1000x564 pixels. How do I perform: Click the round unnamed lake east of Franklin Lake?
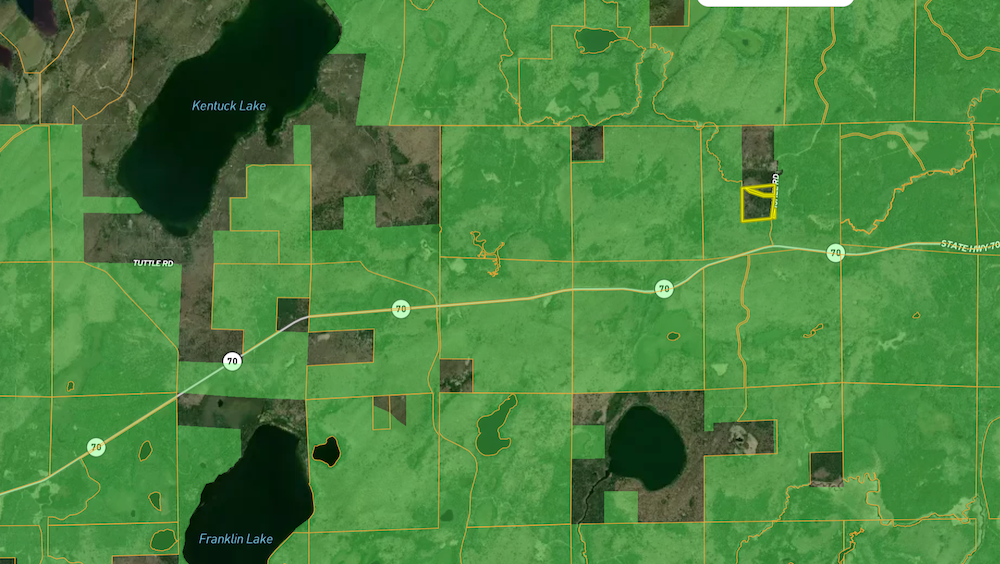pyautogui.click(x=647, y=449)
